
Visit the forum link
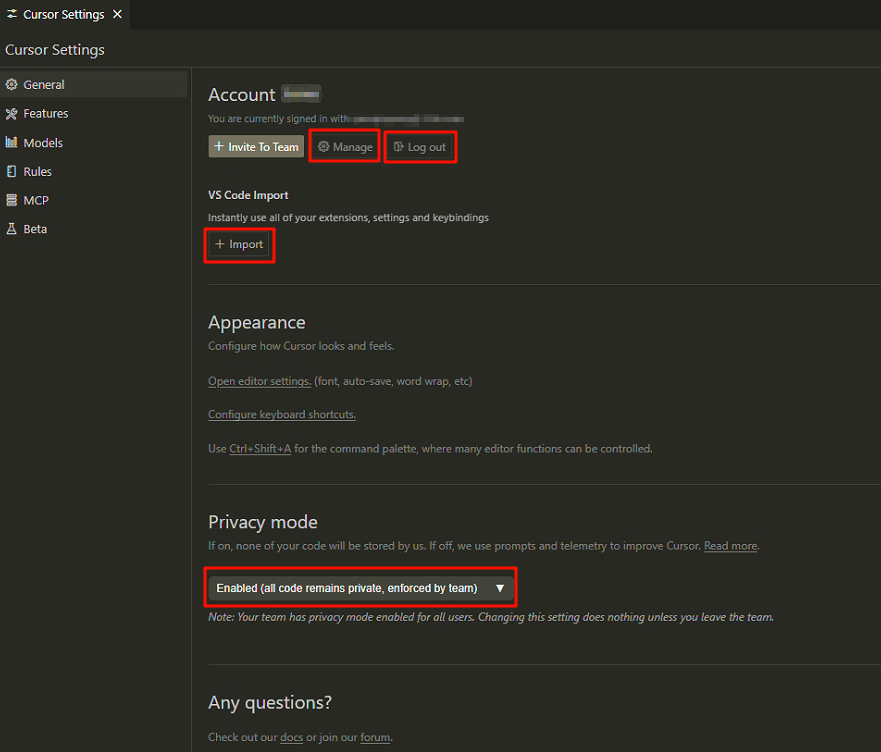[375, 737]
